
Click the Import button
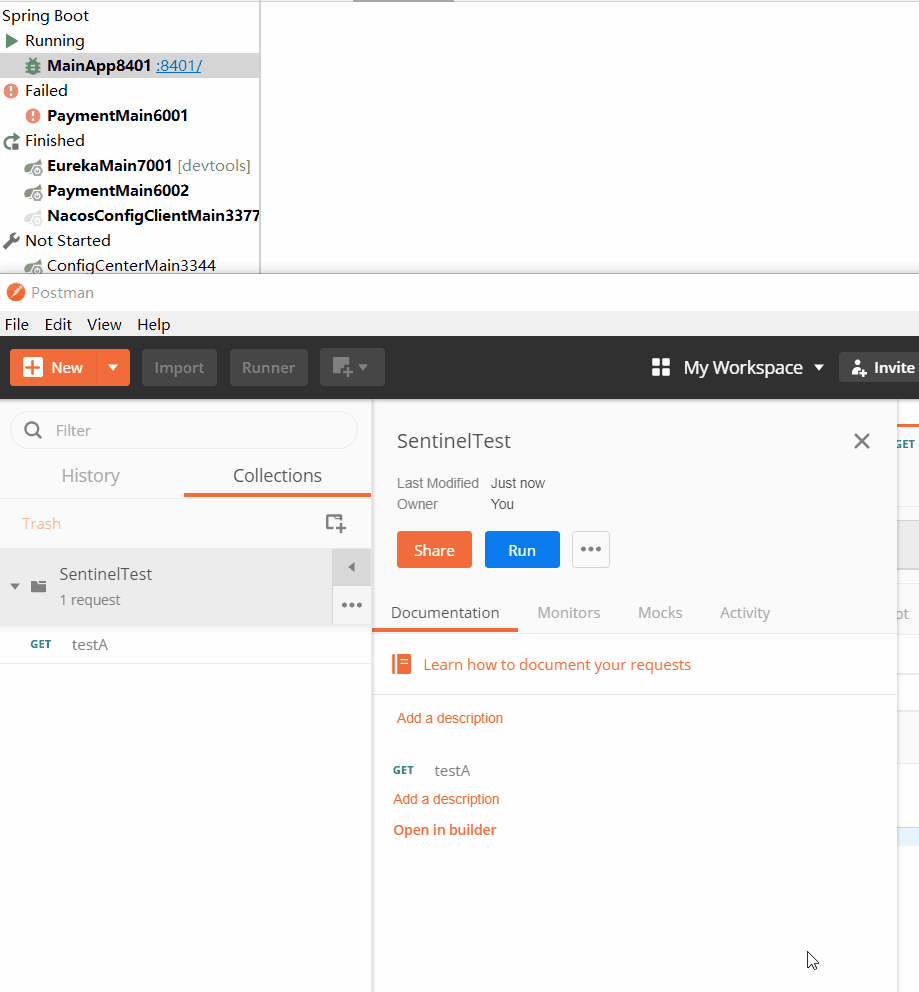click(x=179, y=368)
